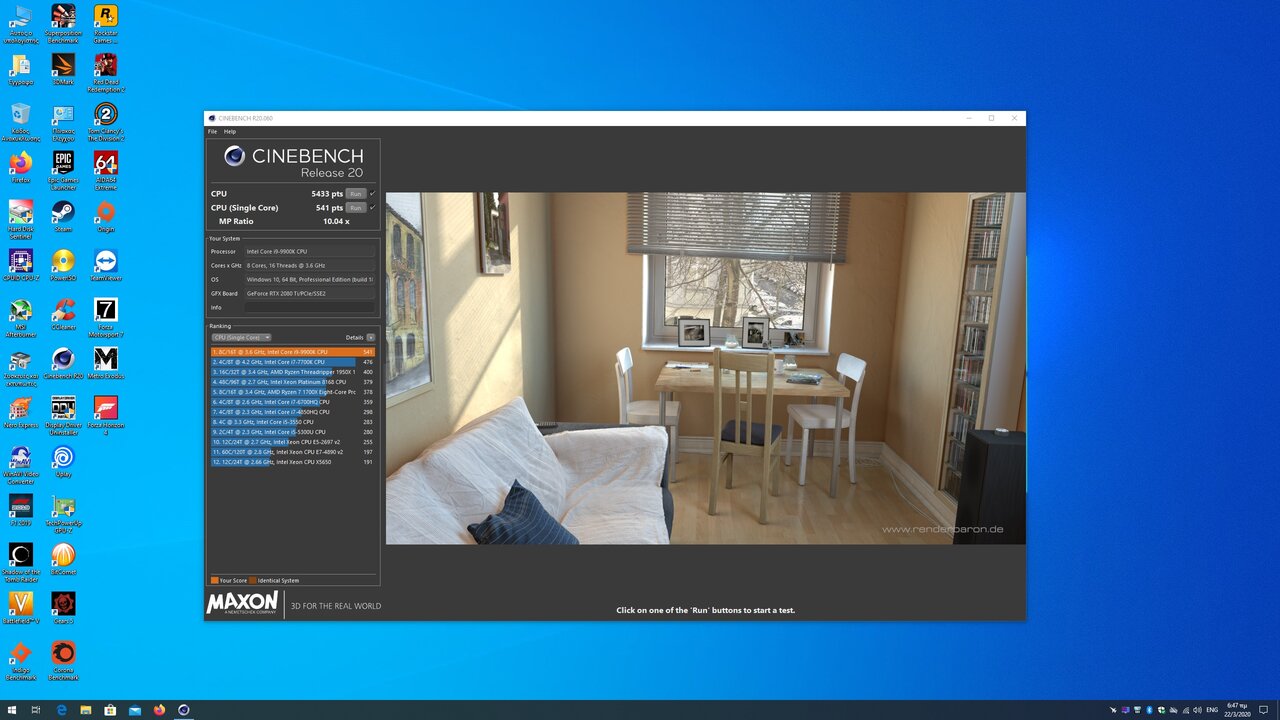The width and height of the screenshot is (1280, 720).
Task: Click the rendered room image preview
Action: [705, 368]
